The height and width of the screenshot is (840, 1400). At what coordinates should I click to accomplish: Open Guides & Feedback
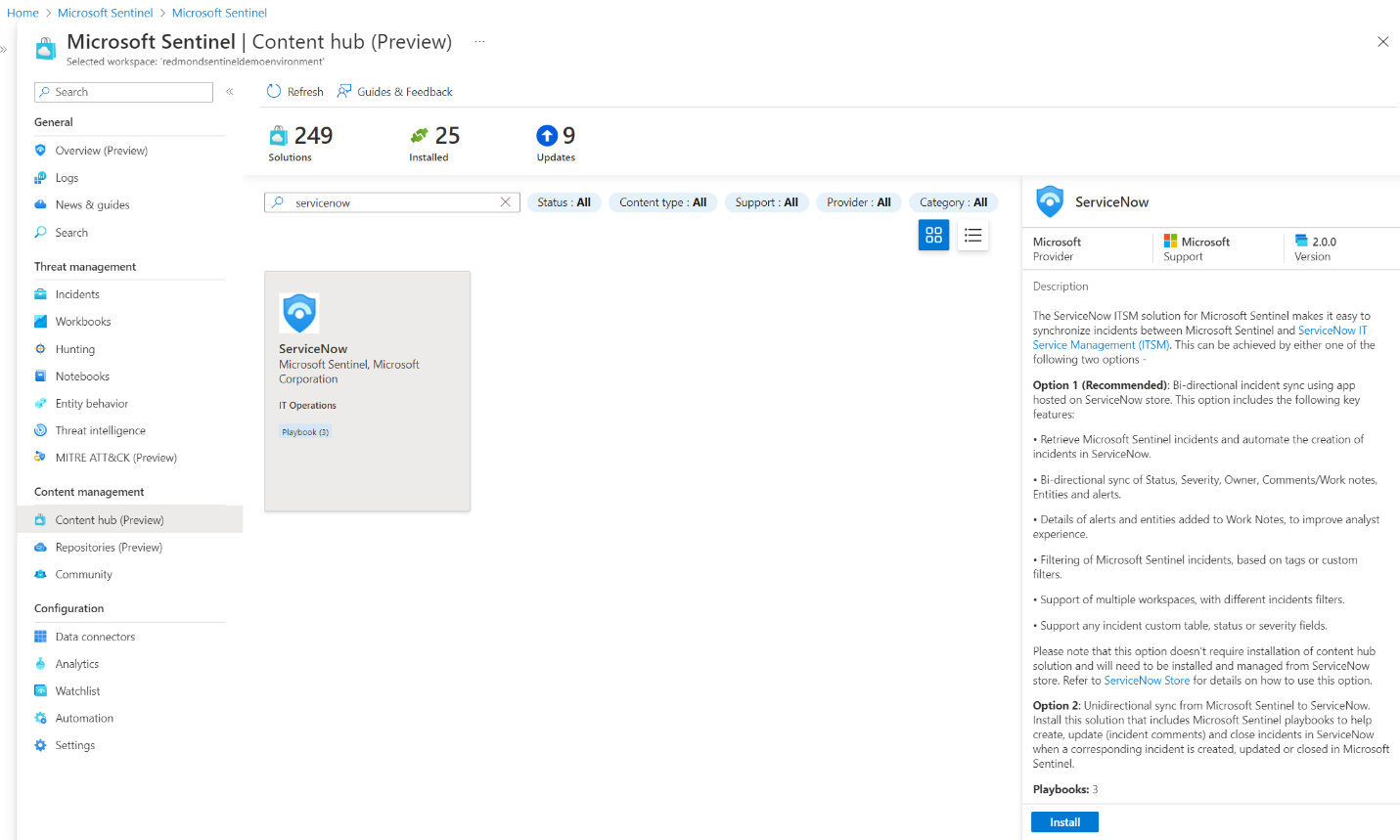pos(395,92)
